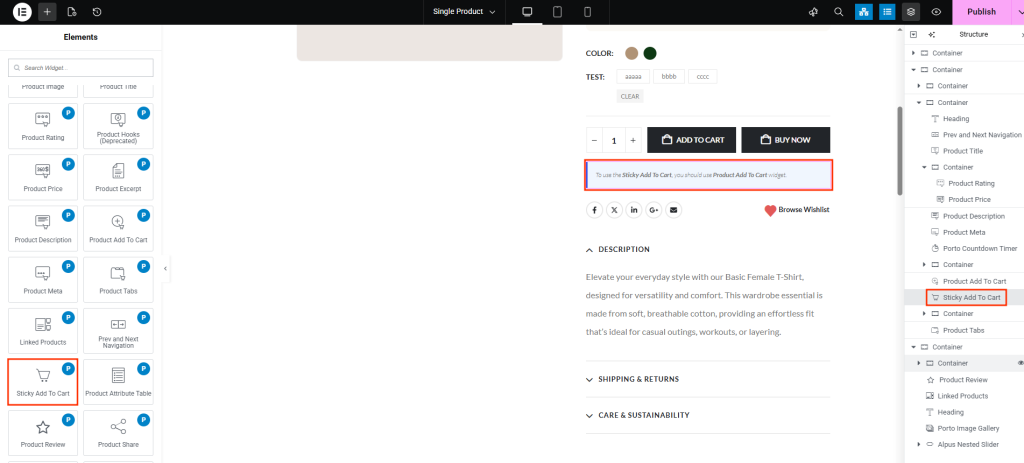Expand the first Container in Structure tree

(913, 53)
